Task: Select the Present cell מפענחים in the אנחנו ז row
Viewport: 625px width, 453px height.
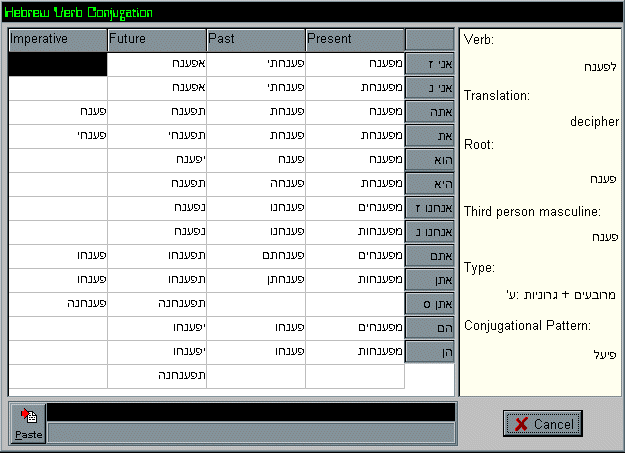Action: (355, 208)
